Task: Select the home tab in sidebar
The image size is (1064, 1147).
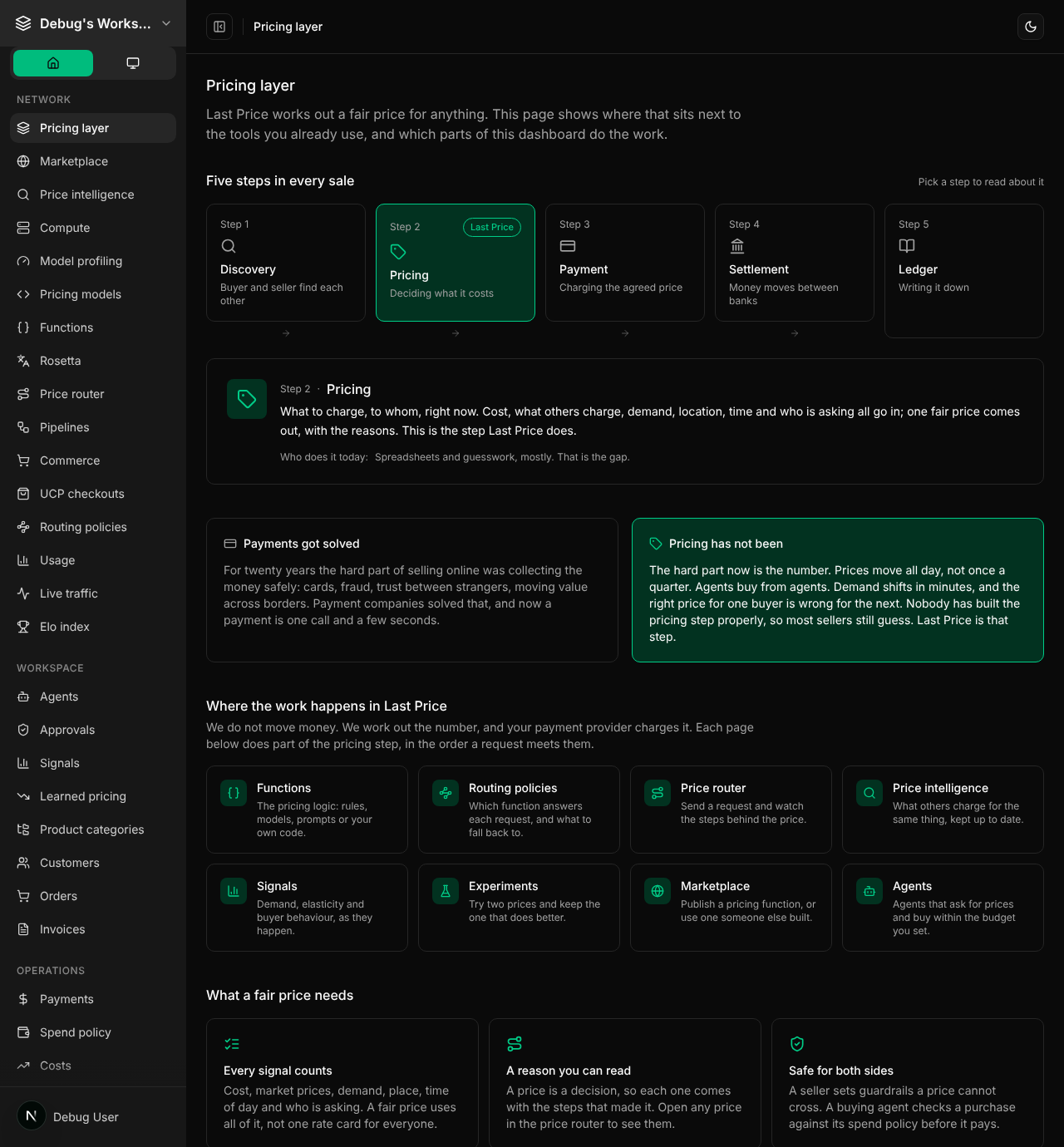Action: (x=53, y=63)
